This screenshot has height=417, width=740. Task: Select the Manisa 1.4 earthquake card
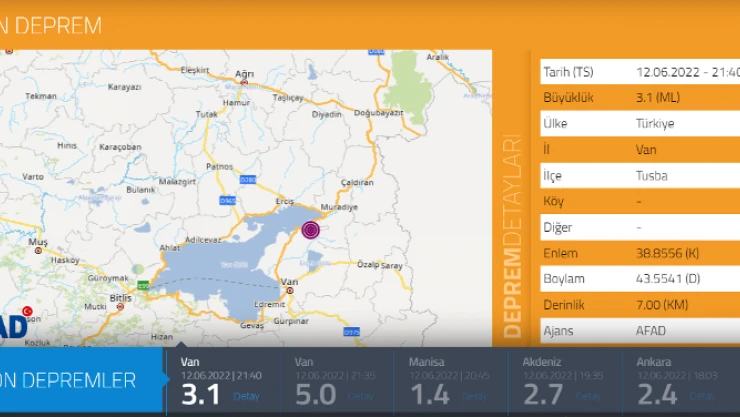[x=452, y=380]
